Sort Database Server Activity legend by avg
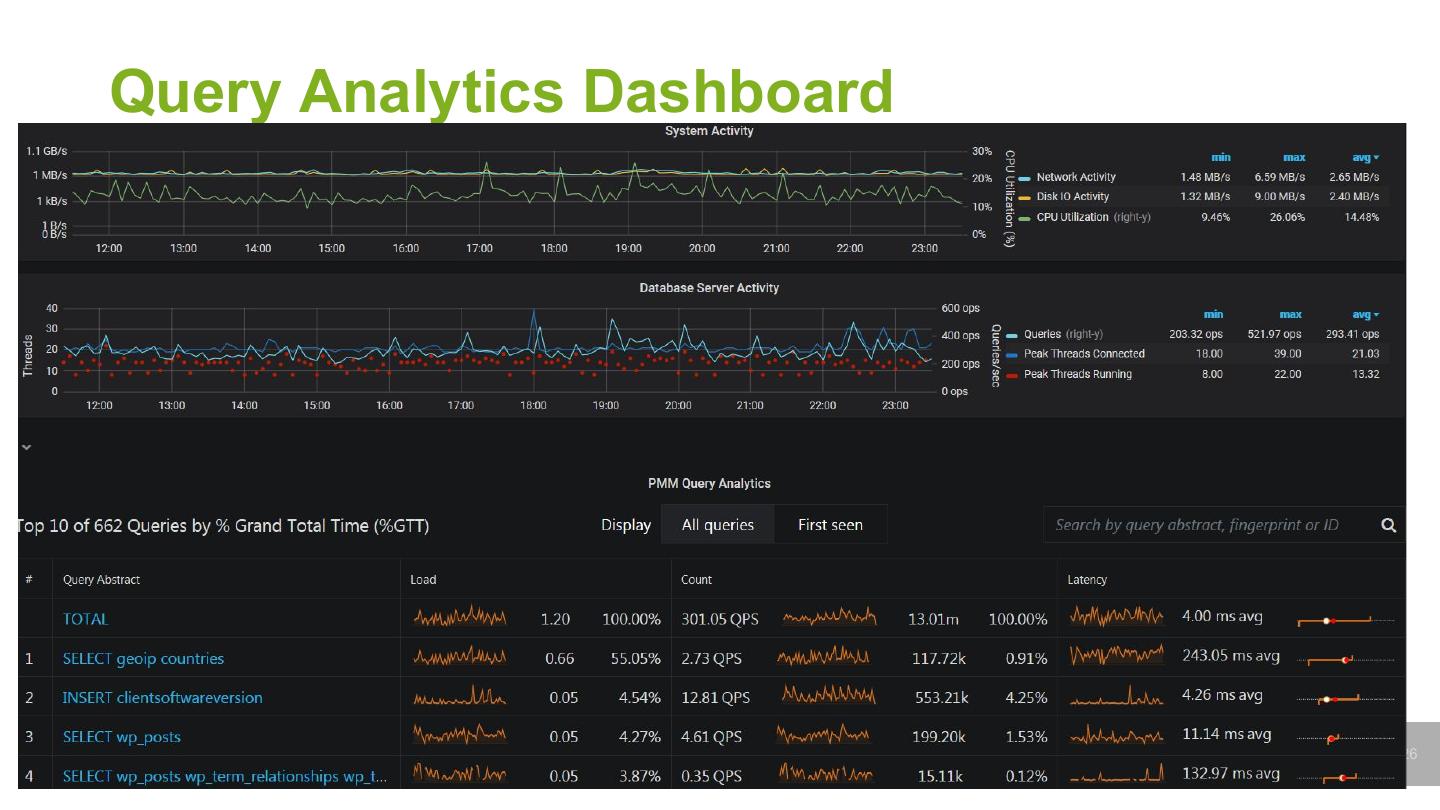Screen dimensions: 1440x810 point(1365,314)
